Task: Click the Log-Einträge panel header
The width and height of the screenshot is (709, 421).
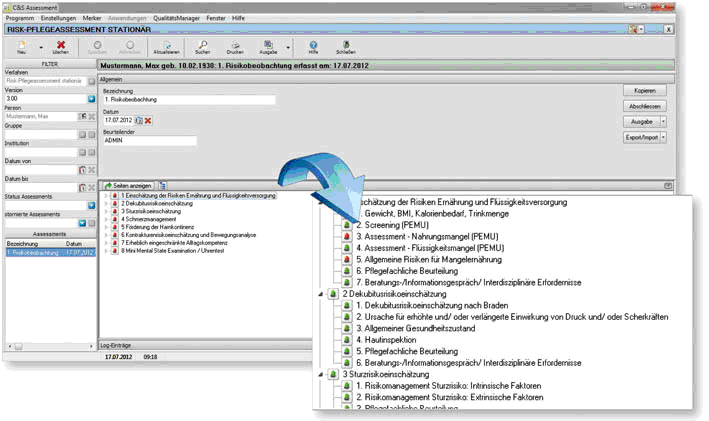Action: coord(206,345)
